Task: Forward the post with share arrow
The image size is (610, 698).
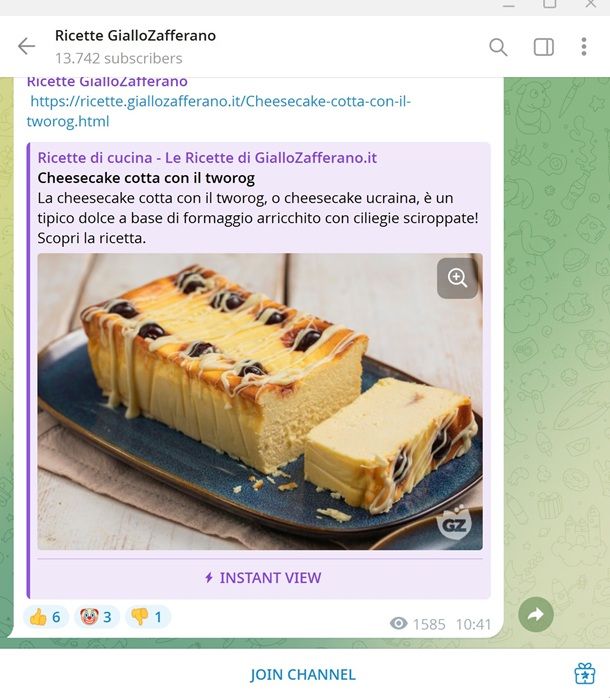Action: point(536,614)
